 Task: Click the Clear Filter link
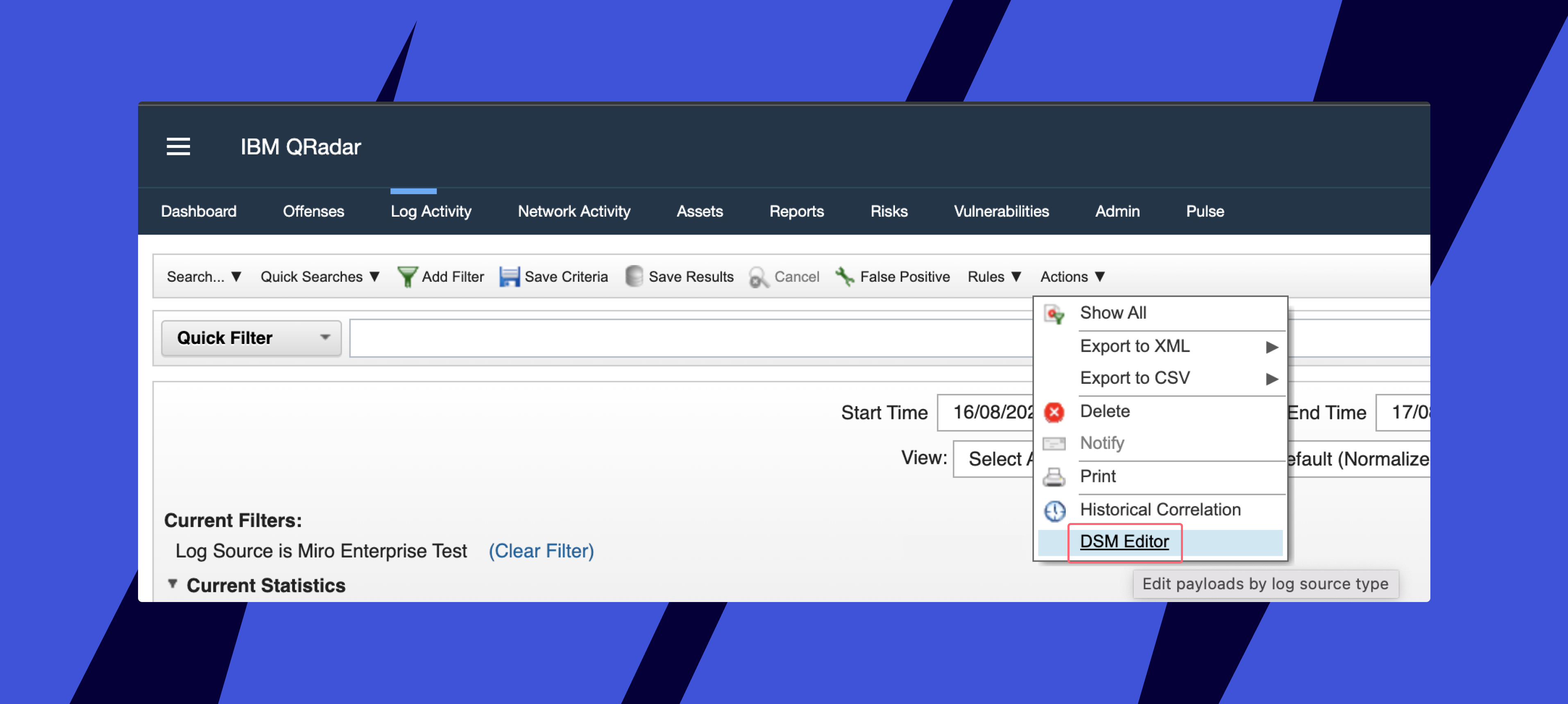click(x=541, y=551)
